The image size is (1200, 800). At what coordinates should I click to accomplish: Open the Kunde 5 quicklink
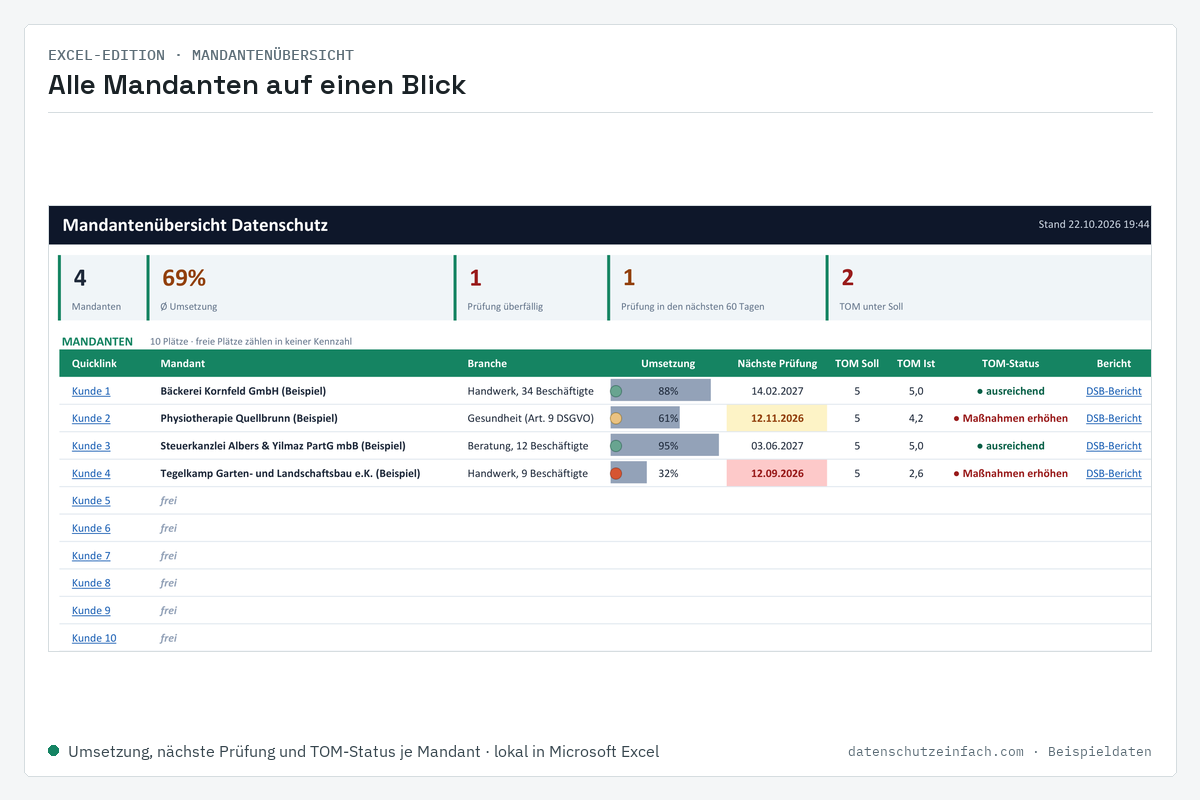[91, 500]
